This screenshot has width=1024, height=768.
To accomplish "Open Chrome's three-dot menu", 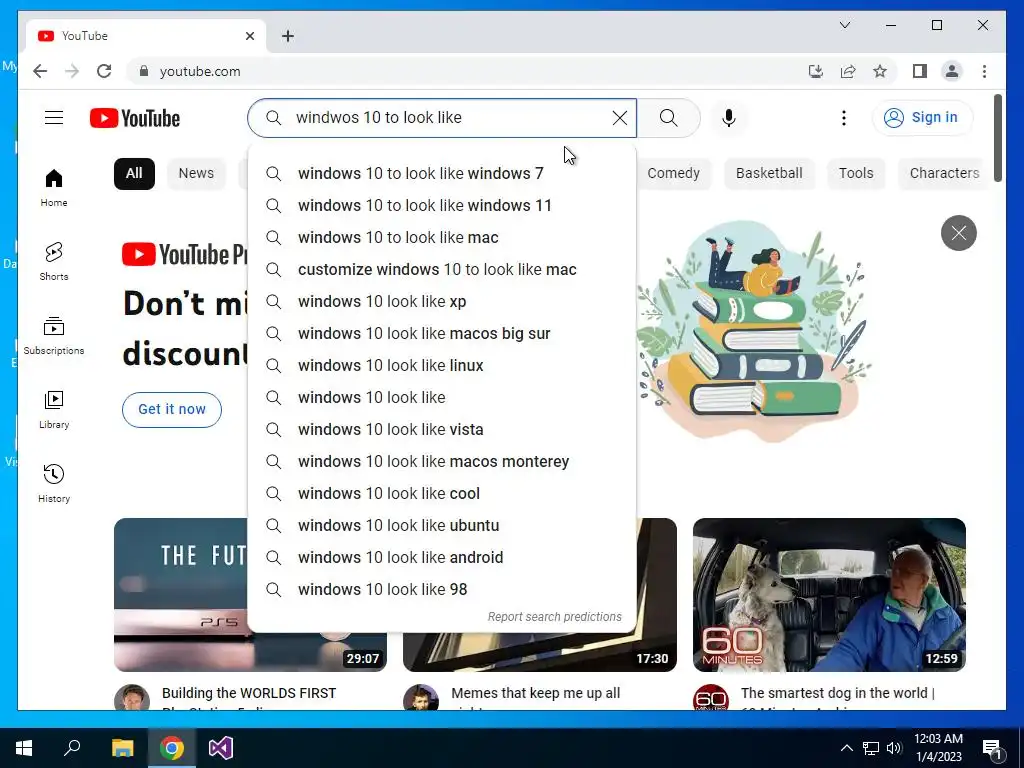I will [x=984, y=71].
